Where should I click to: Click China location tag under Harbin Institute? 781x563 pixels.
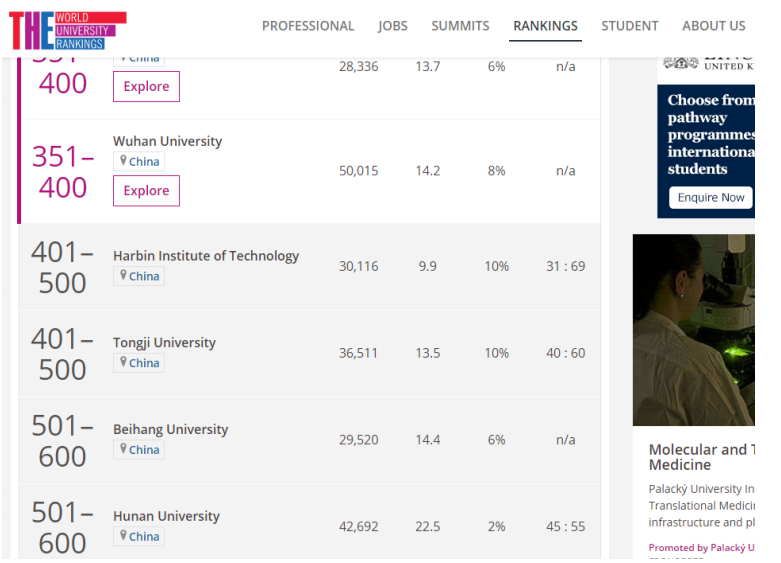(x=139, y=276)
